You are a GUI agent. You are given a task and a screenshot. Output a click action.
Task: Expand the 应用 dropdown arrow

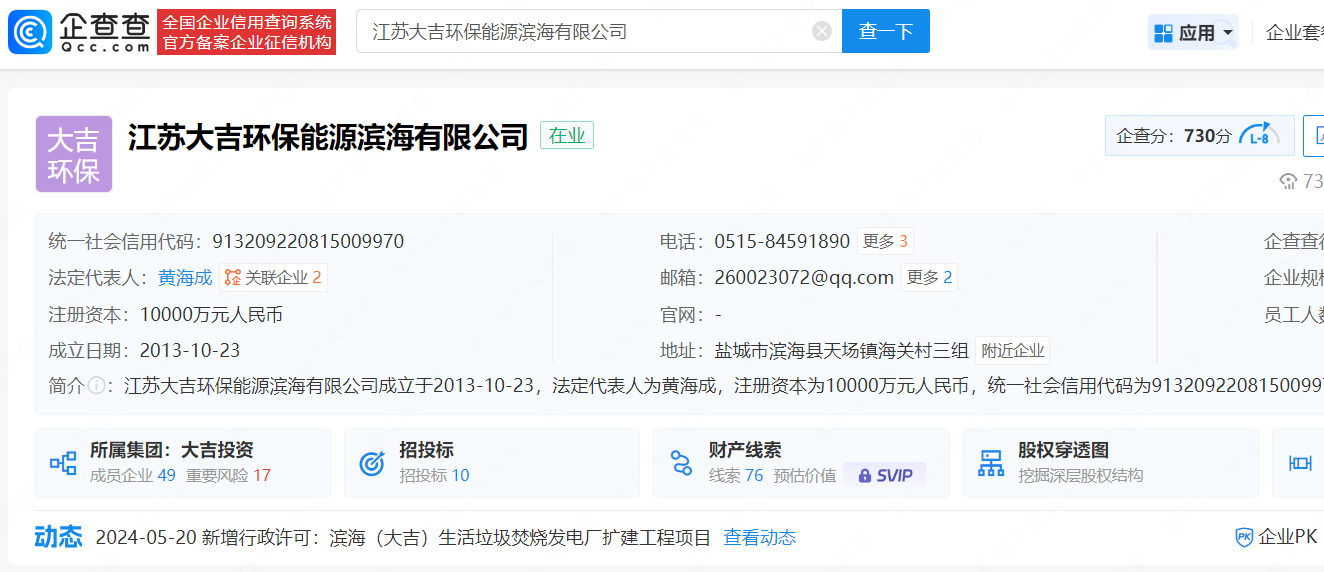[1228, 33]
